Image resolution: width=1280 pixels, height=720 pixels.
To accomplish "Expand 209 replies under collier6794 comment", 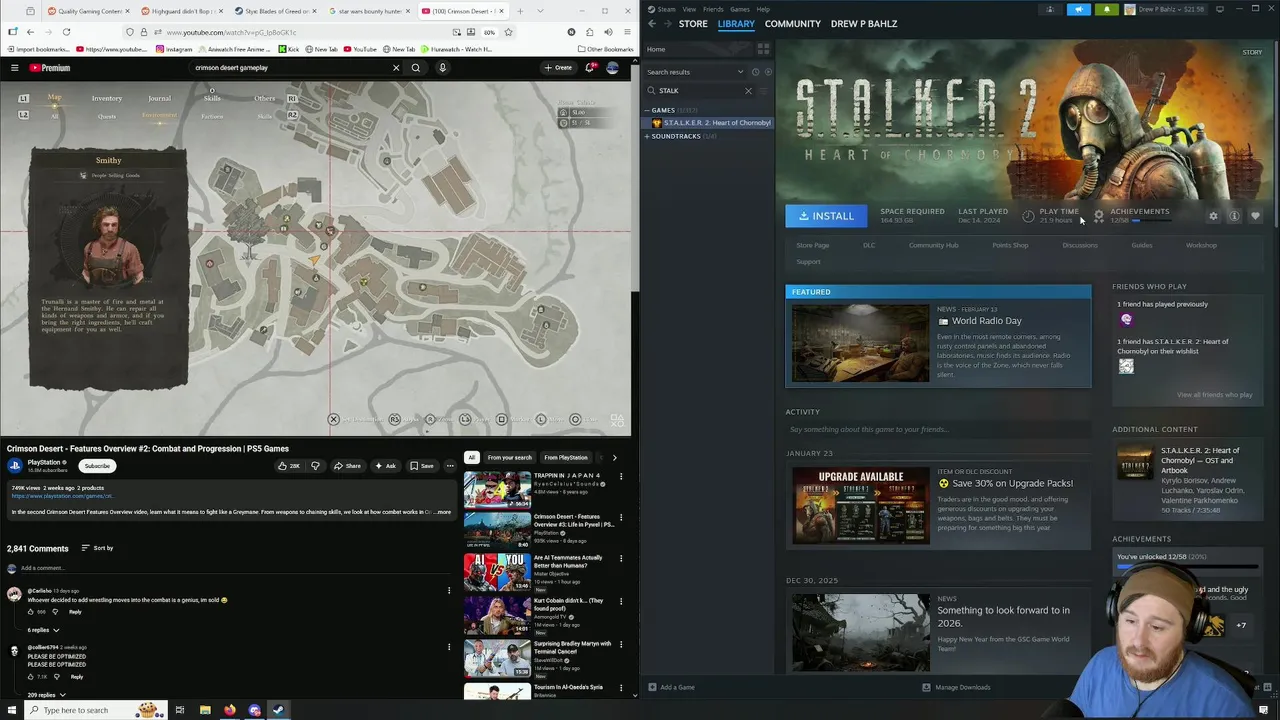I will point(46,695).
